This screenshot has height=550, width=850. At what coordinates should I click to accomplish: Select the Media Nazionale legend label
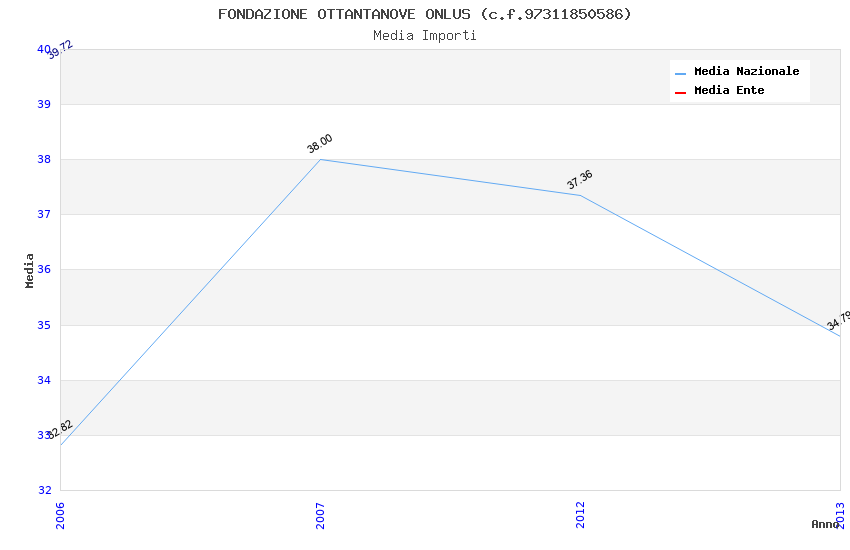tap(746, 72)
